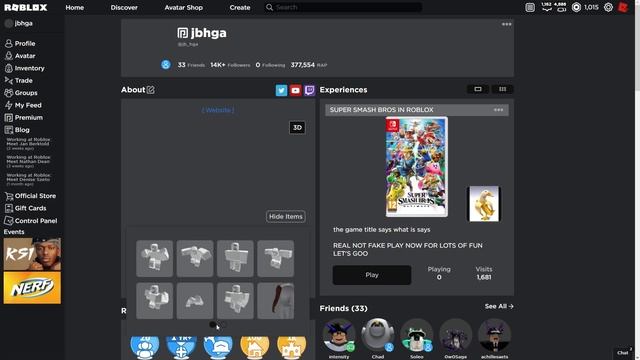Open Avatar Shop in navigation
Viewport: 640px width, 360px height.
(x=184, y=7)
